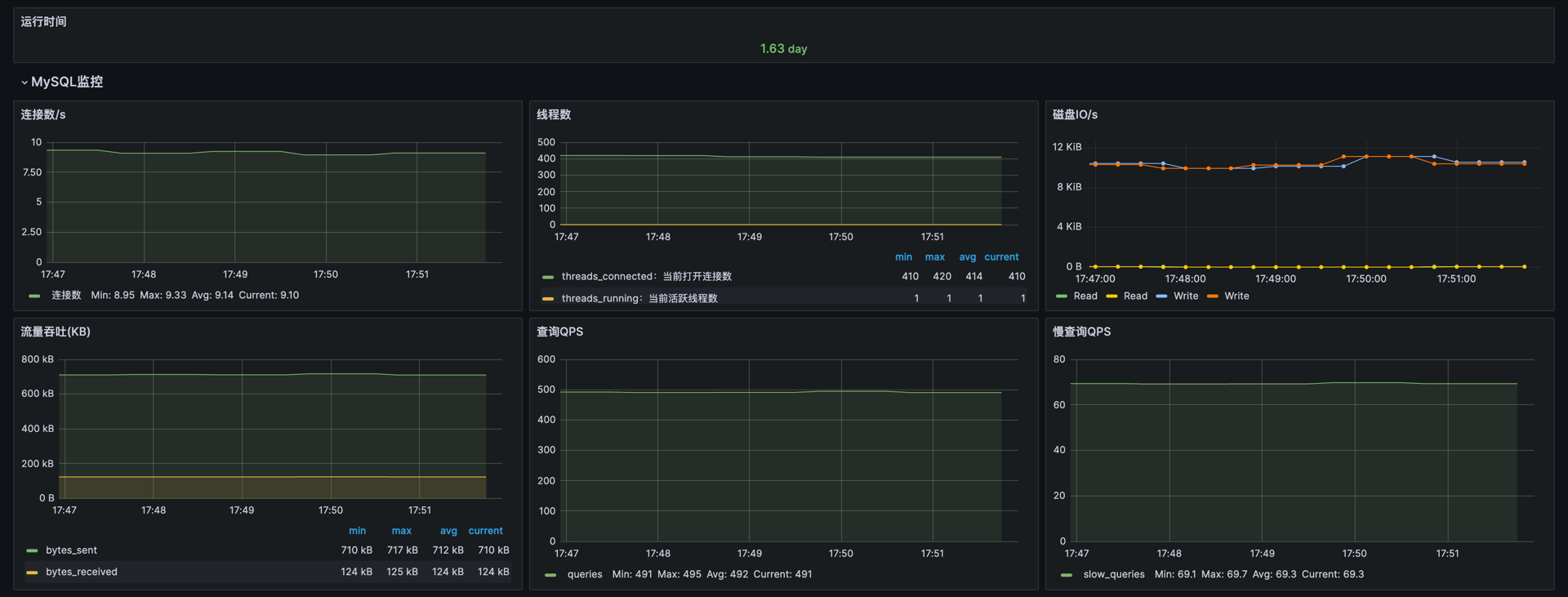Click green swatch beside slow_queries legend
This screenshot has width=1568, height=597.
point(1067,575)
